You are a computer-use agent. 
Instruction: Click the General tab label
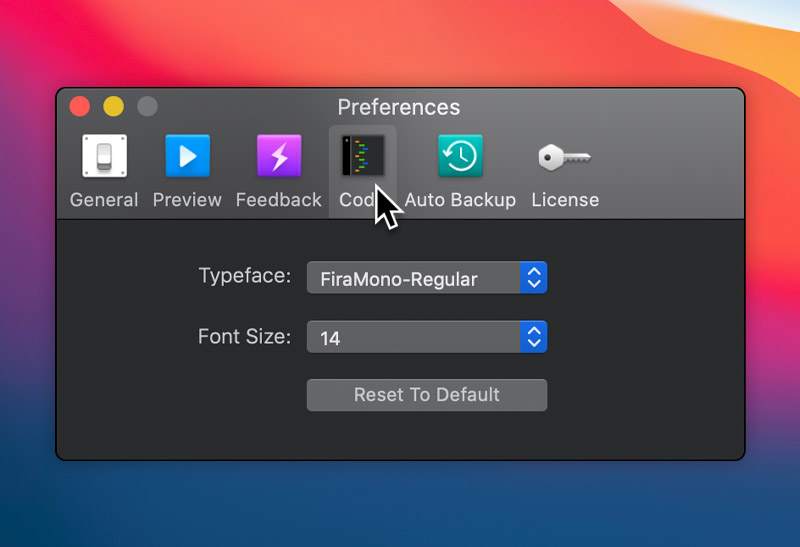coord(104,200)
